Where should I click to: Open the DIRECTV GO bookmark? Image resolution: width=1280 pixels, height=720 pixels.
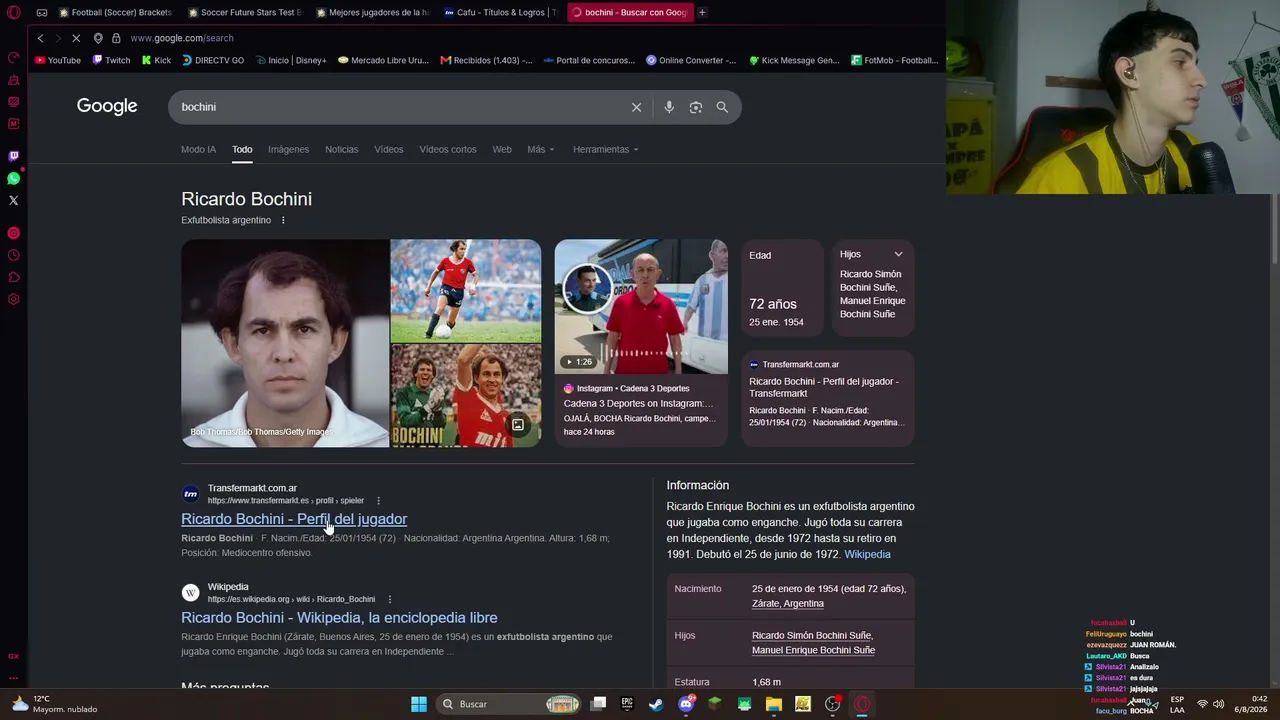tap(213, 60)
